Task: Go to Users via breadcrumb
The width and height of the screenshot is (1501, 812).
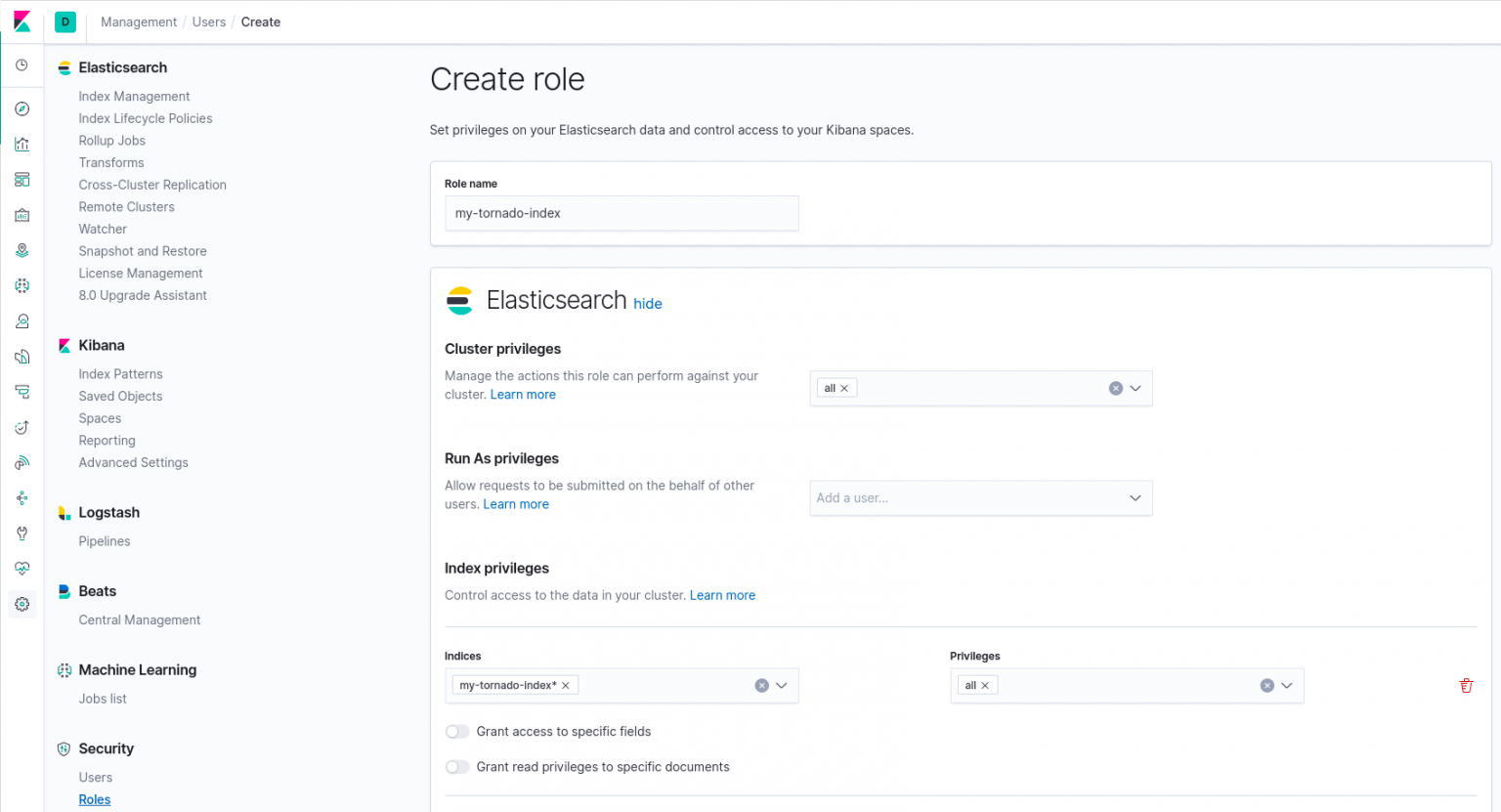Action: point(208,21)
